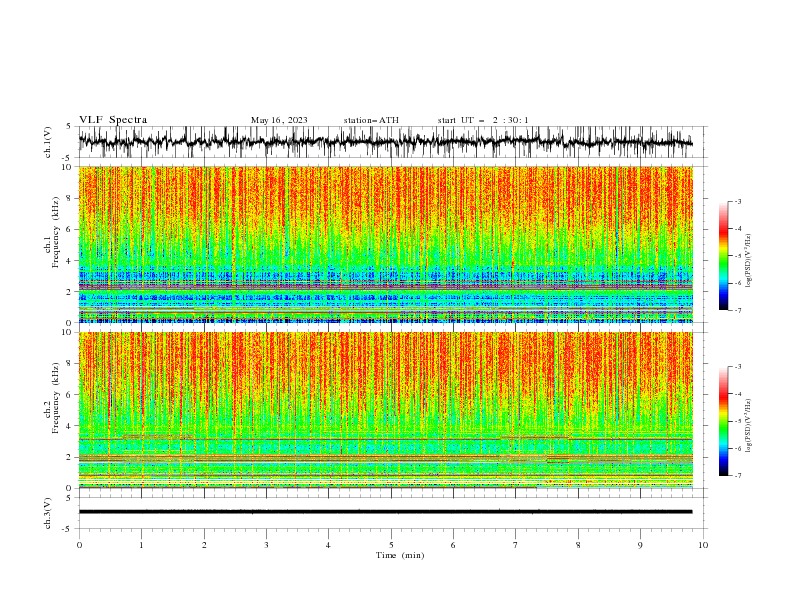Image resolution: width=792 pixels, height=612 pixels.
Task: Click the Time (min) axis title
Action: (x=400, y=555)
